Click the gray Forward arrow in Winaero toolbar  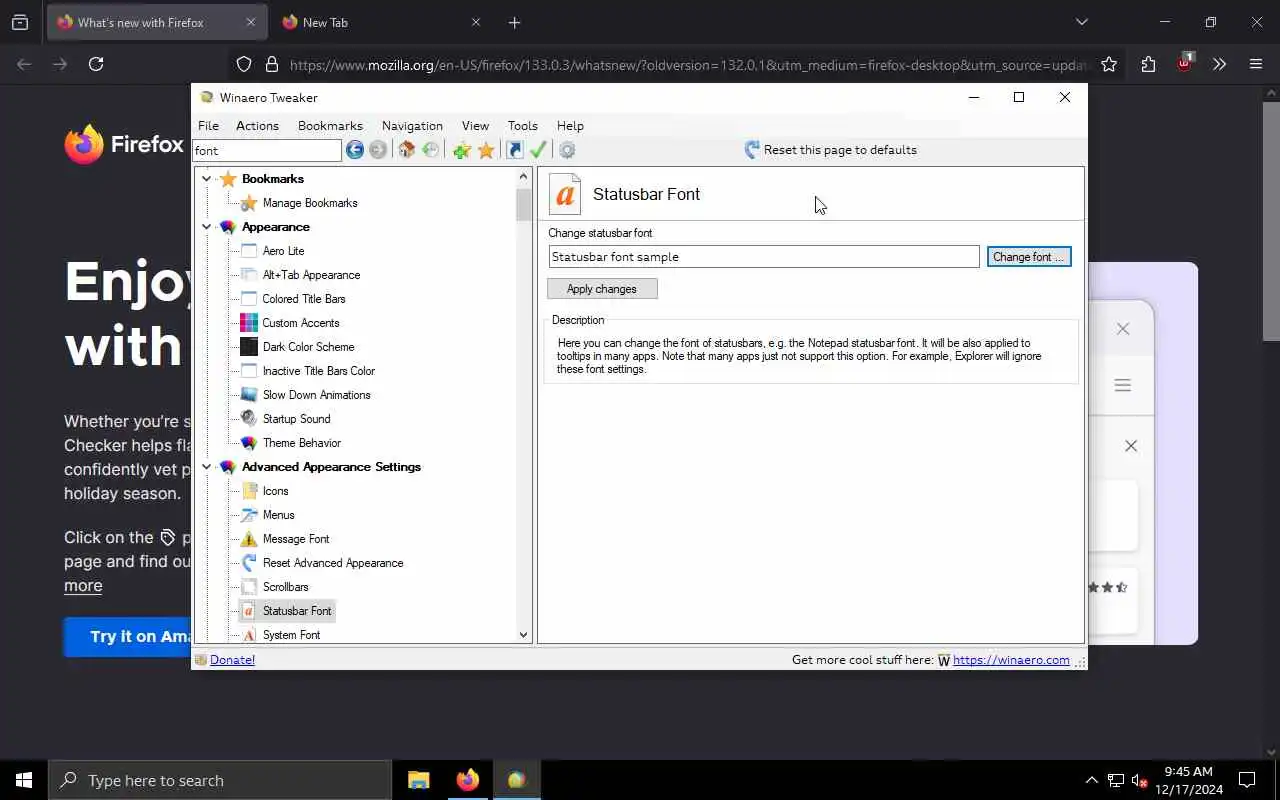pos(378,150)
